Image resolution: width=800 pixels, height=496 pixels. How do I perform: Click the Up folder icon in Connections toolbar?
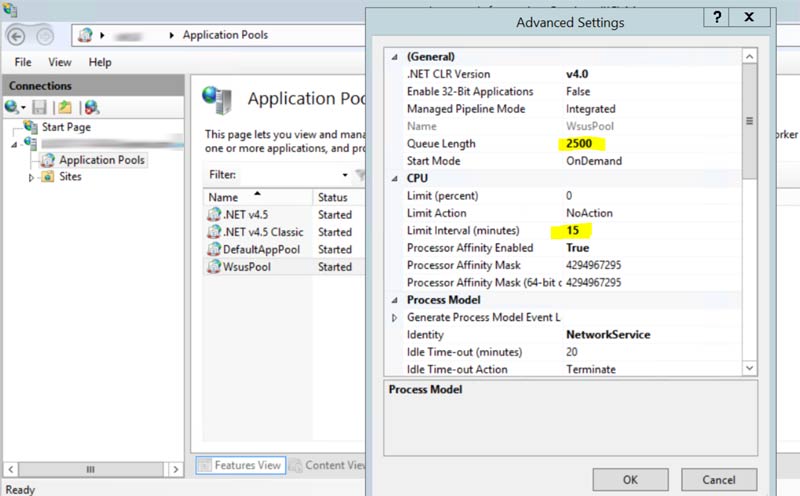coord(65,107)
